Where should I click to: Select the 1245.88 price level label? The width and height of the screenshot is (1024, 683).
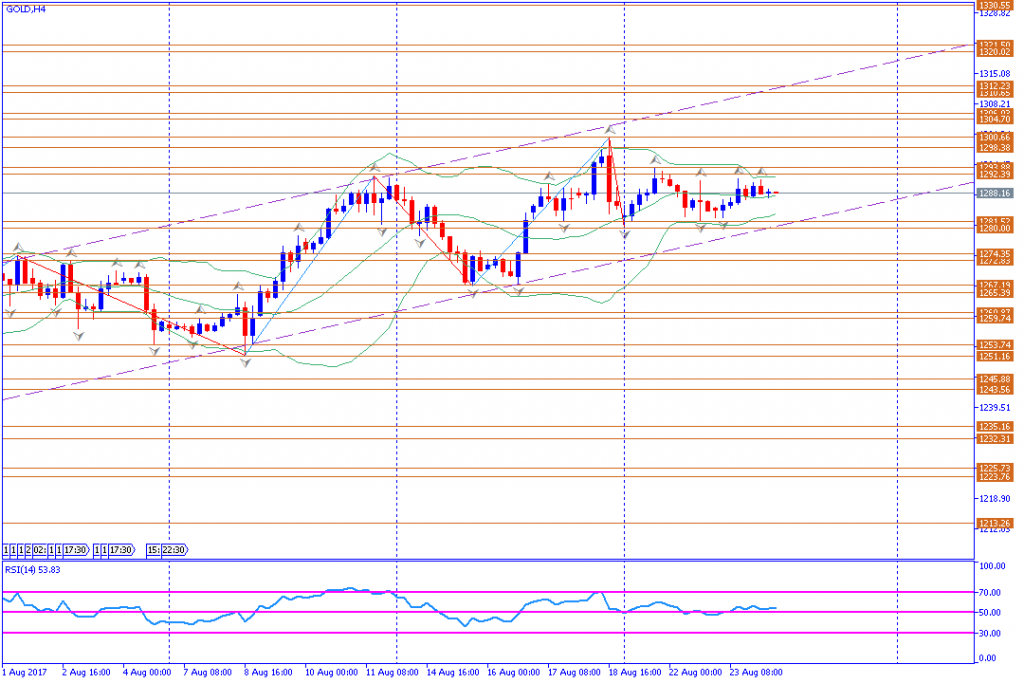tap(995, 379)
